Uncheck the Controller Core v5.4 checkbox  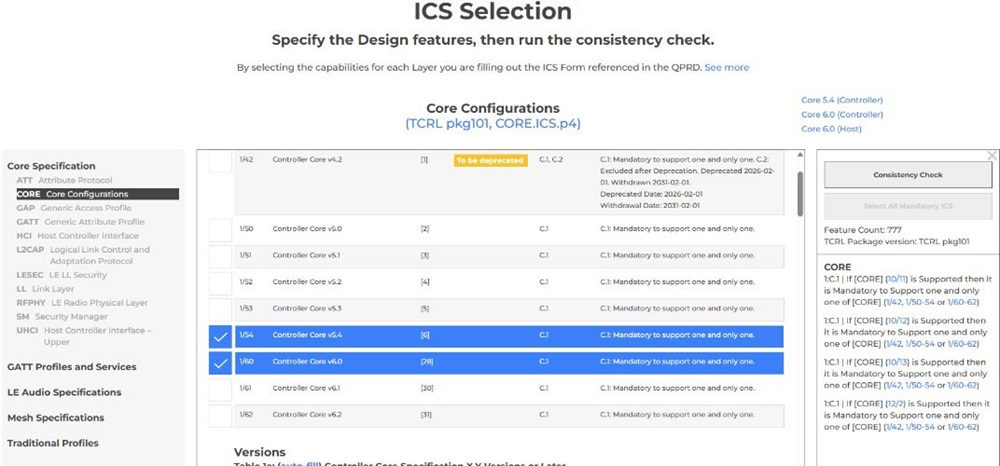click(220, 338)
